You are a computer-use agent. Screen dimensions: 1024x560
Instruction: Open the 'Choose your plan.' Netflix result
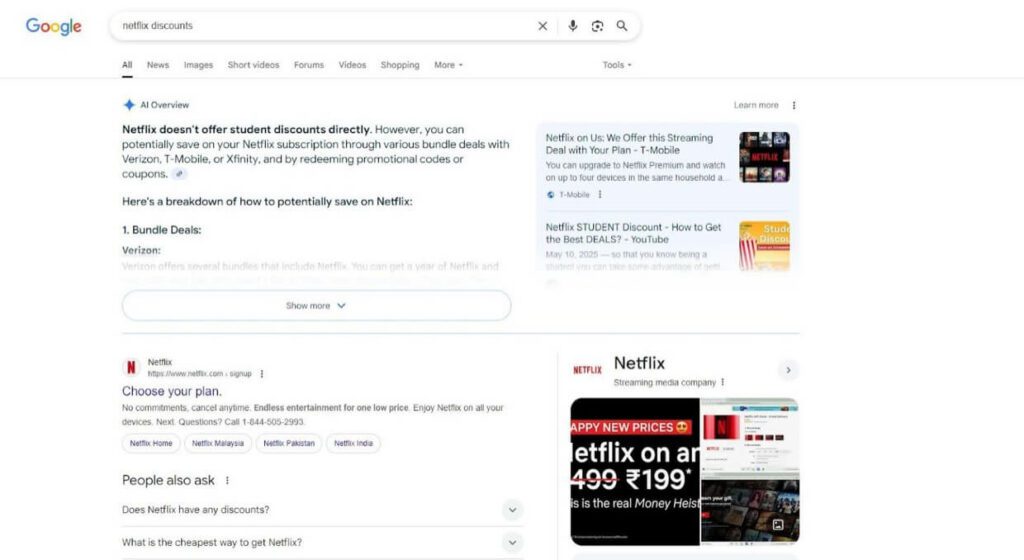tap(172, 391)
